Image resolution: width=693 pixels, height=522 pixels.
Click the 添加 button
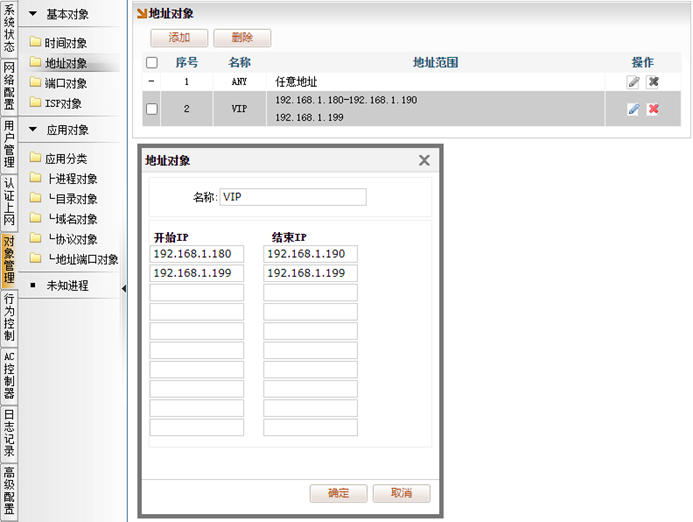[x=179, y=38]
